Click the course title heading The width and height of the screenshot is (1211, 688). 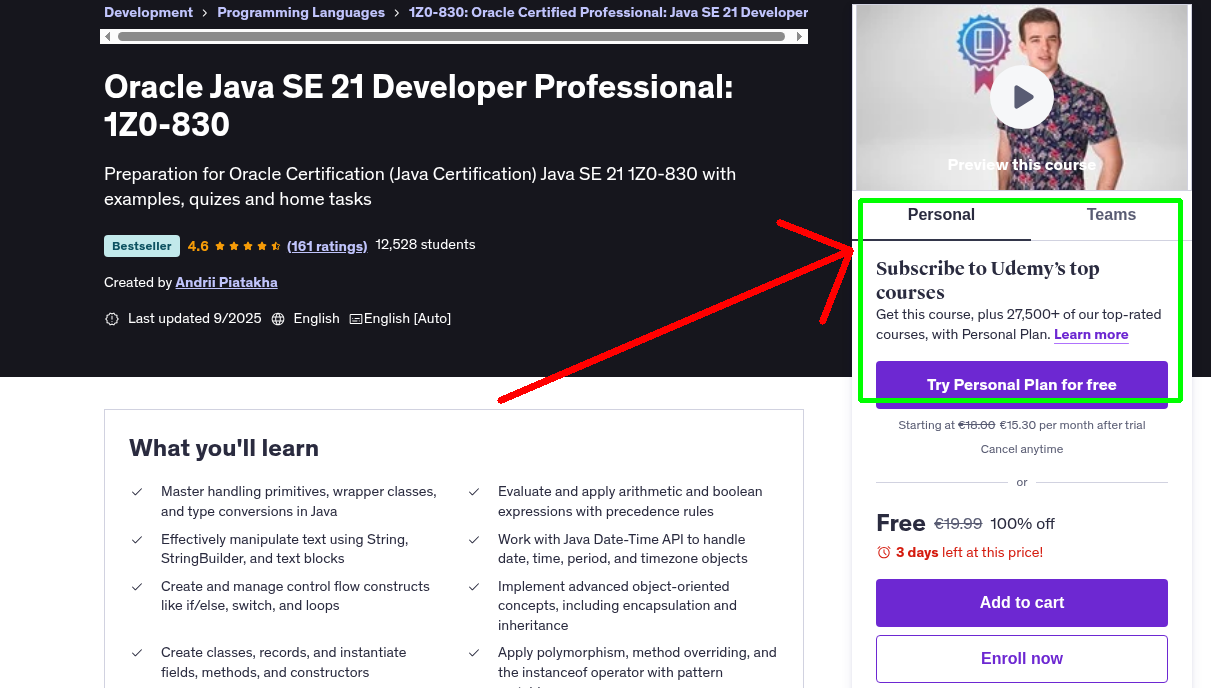[419, 106]
